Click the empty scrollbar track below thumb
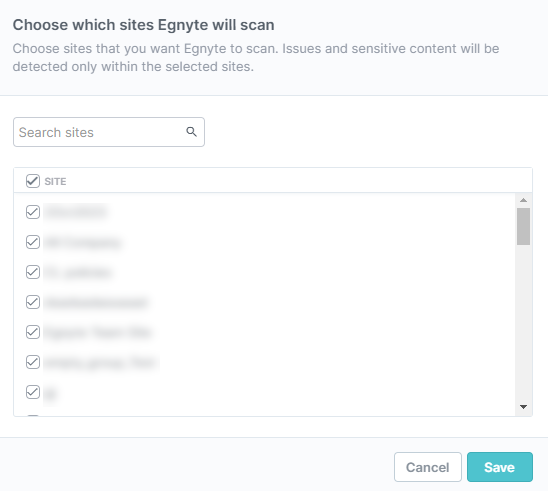548x491 pixels. tap(523, 323)
